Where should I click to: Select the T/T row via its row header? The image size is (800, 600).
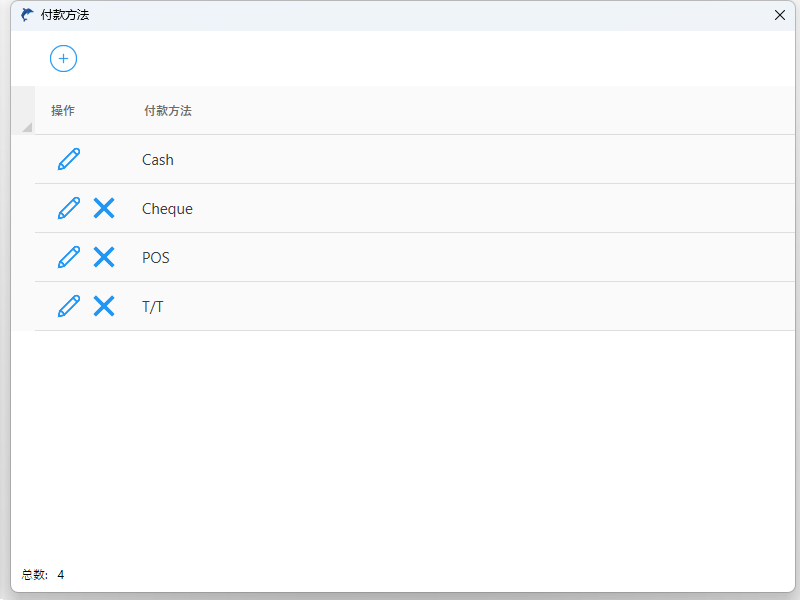23,307
